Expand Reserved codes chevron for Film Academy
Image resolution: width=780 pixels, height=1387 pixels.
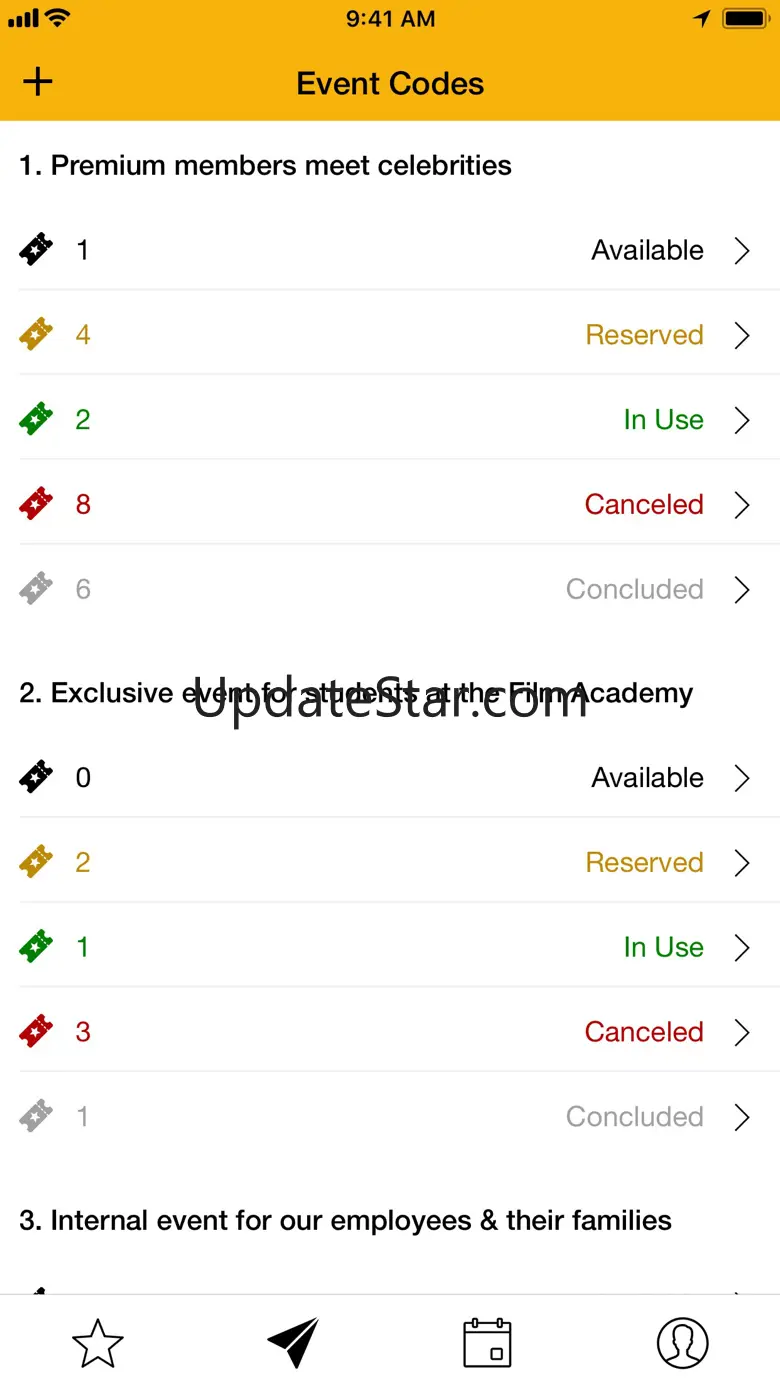click(x=742, y=862)
